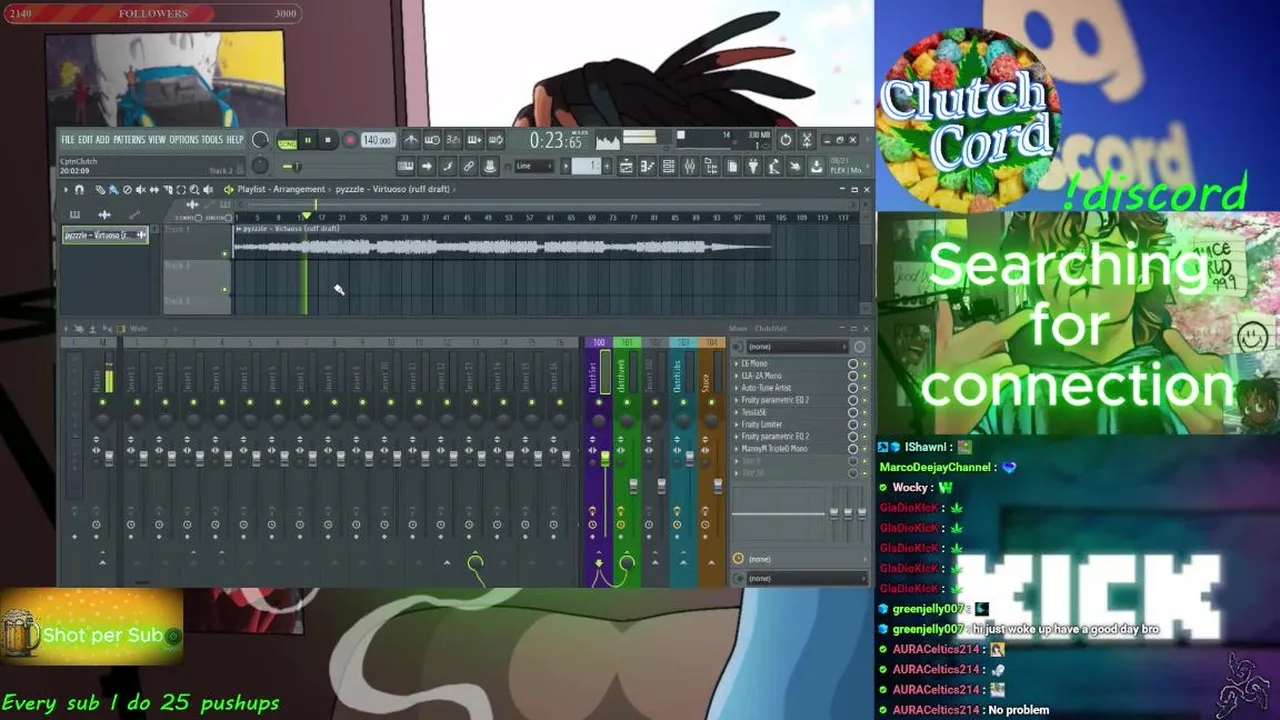The image size is (1280, 720).
Task: Toggle the metronome icon in the transport bar
Action: (411, 140)
